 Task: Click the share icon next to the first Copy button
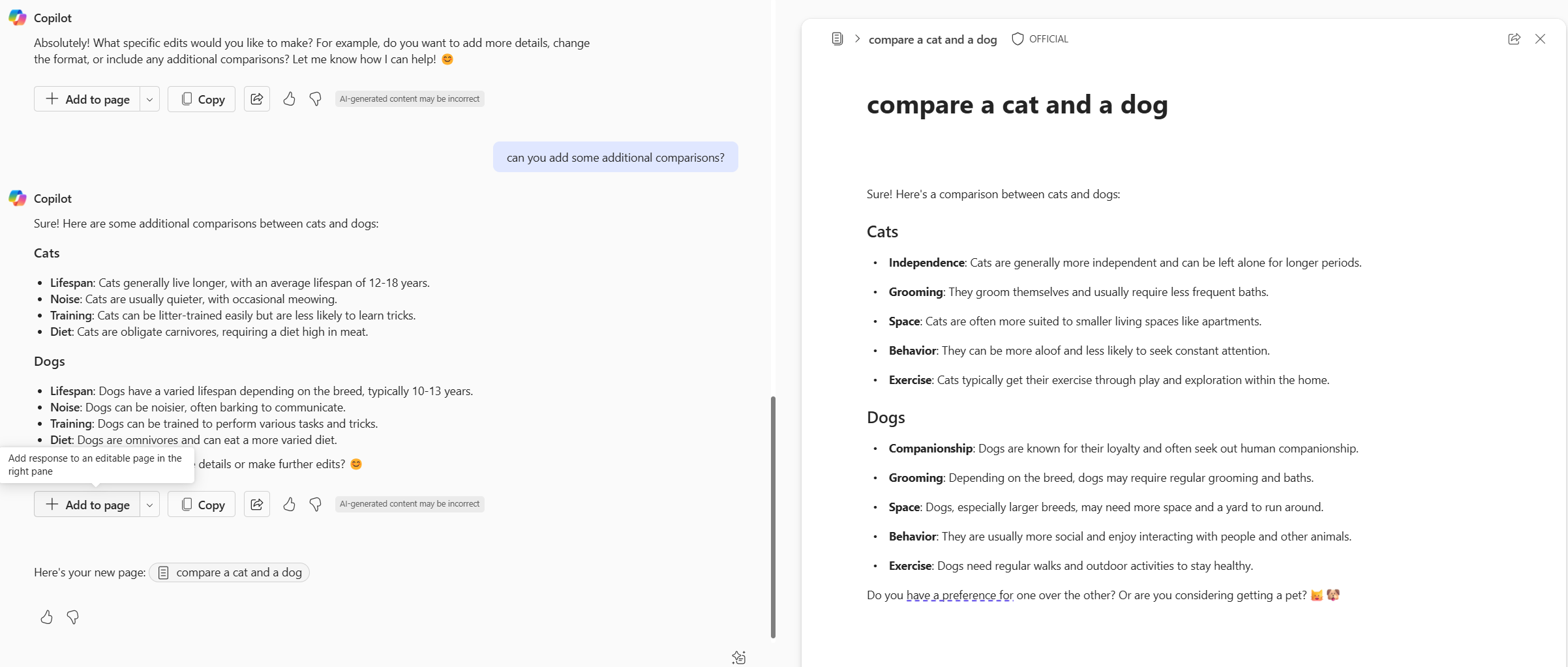257,98
